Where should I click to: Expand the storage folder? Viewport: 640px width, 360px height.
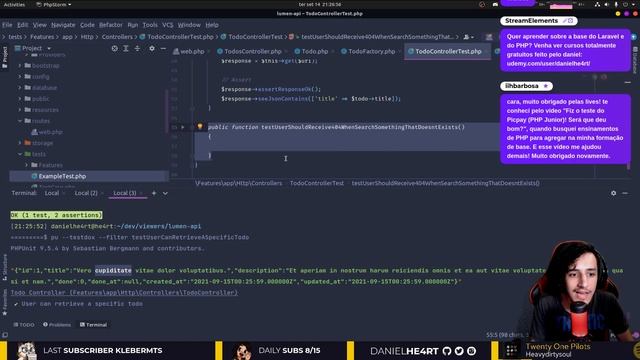pyautogui.click(x=20, y=143)
